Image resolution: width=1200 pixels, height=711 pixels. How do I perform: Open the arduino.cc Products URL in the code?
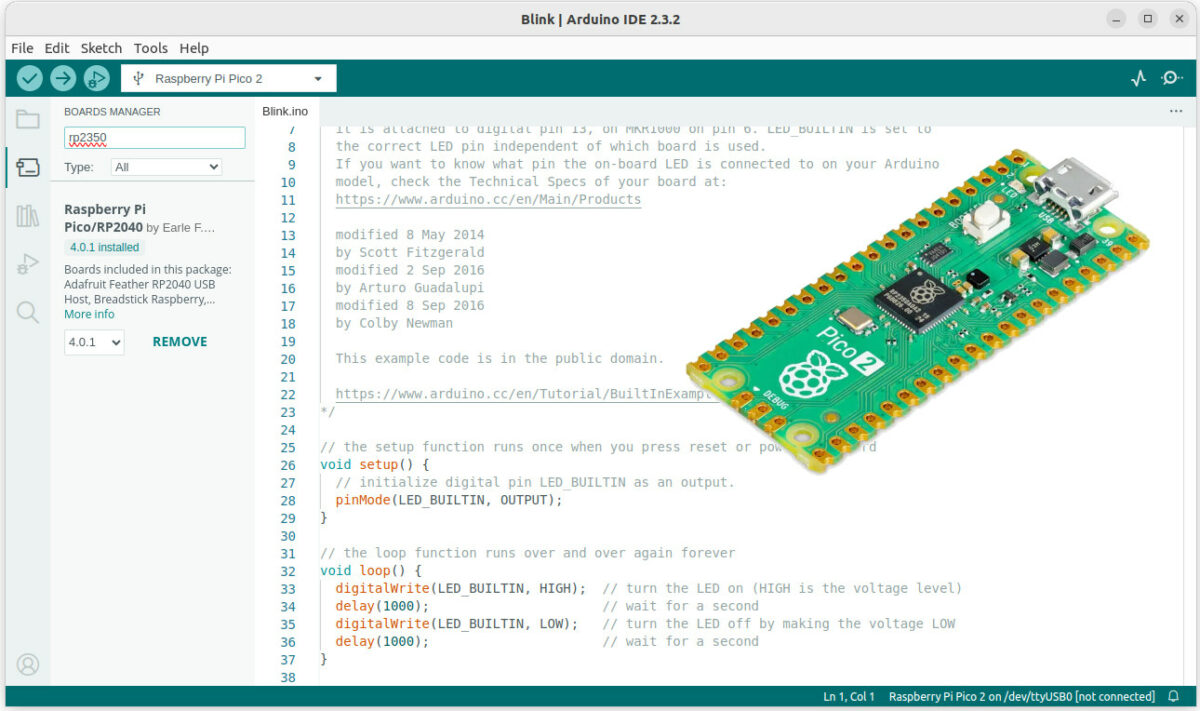tap(488, 199)
